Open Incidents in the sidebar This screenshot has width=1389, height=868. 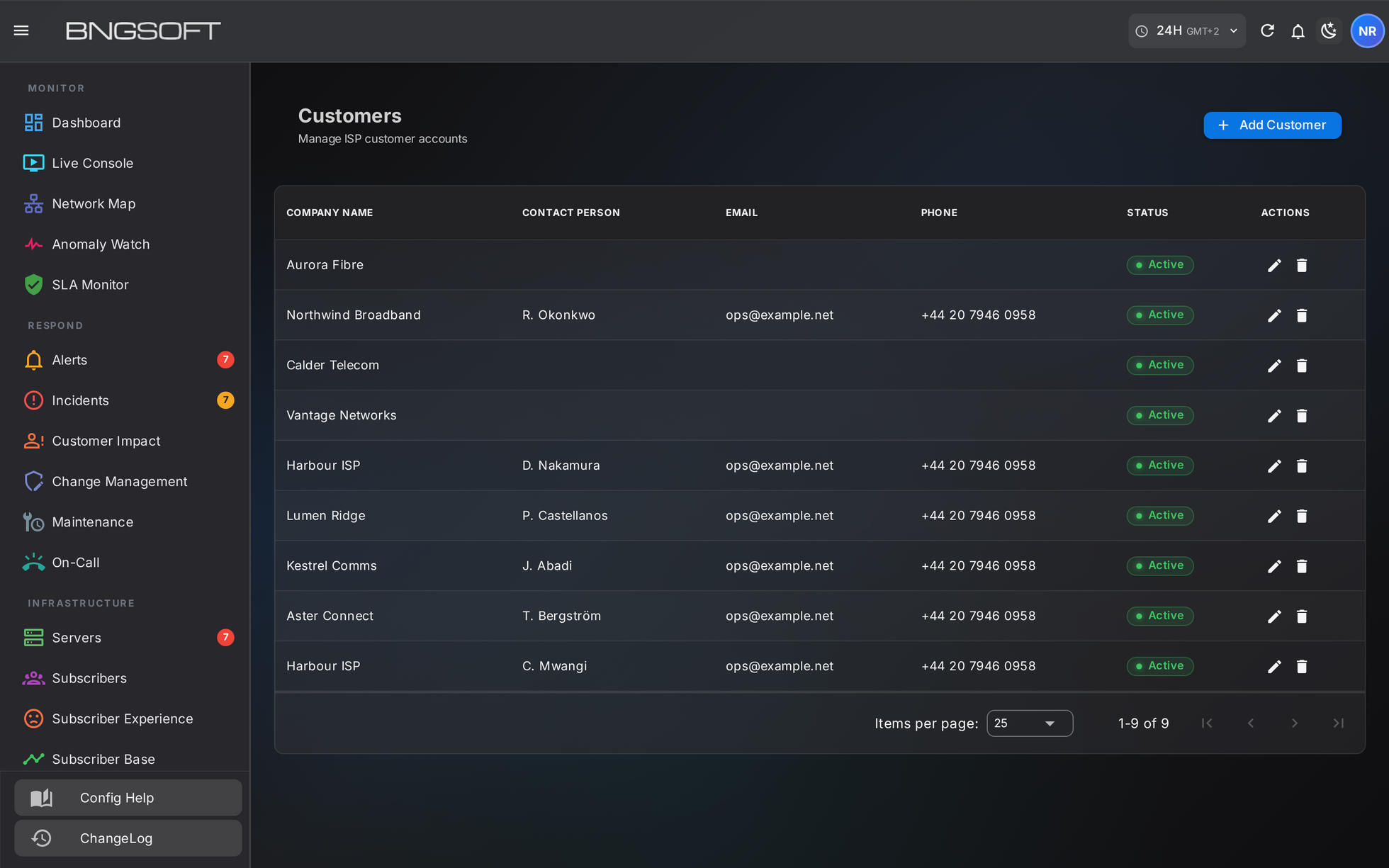click(x=125, y=400)
